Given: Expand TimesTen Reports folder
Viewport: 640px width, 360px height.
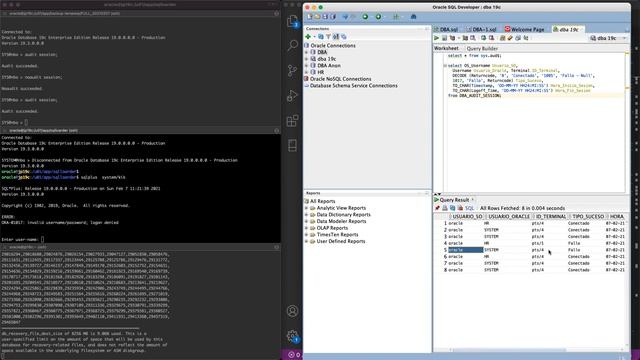Looking at the screenshot, I should click(307, 235).
